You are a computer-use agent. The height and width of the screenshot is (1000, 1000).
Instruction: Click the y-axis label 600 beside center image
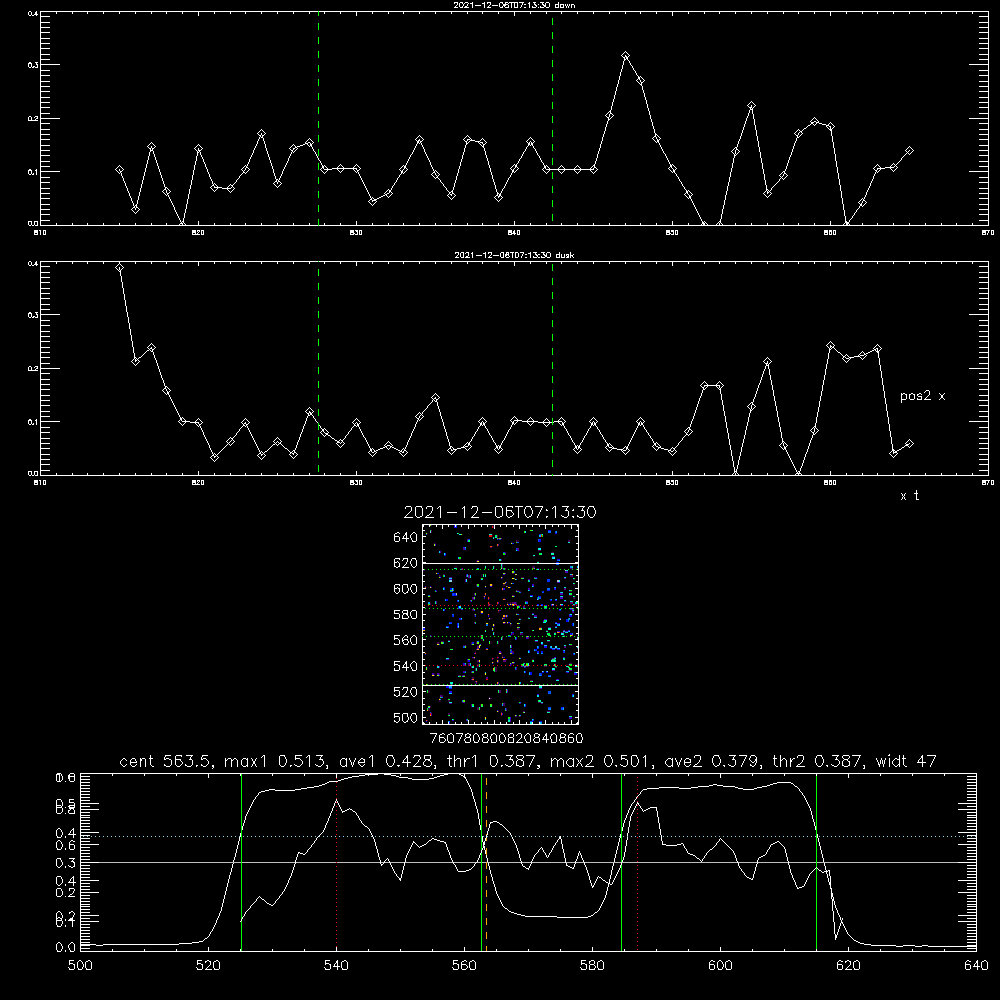pos(406,589)
